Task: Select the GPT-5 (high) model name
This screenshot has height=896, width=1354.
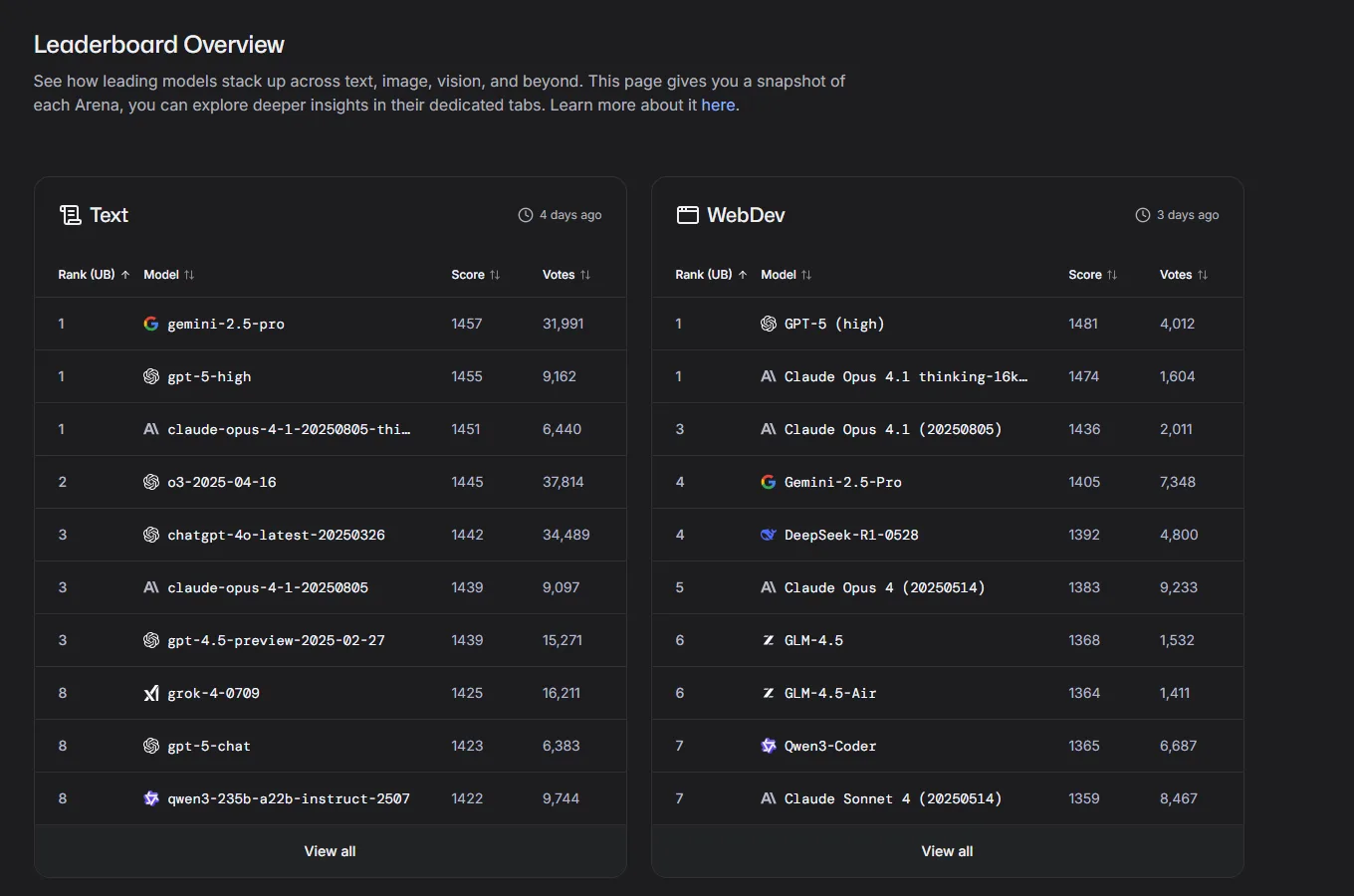Action: pyautogui.click(x=834, y=324)
